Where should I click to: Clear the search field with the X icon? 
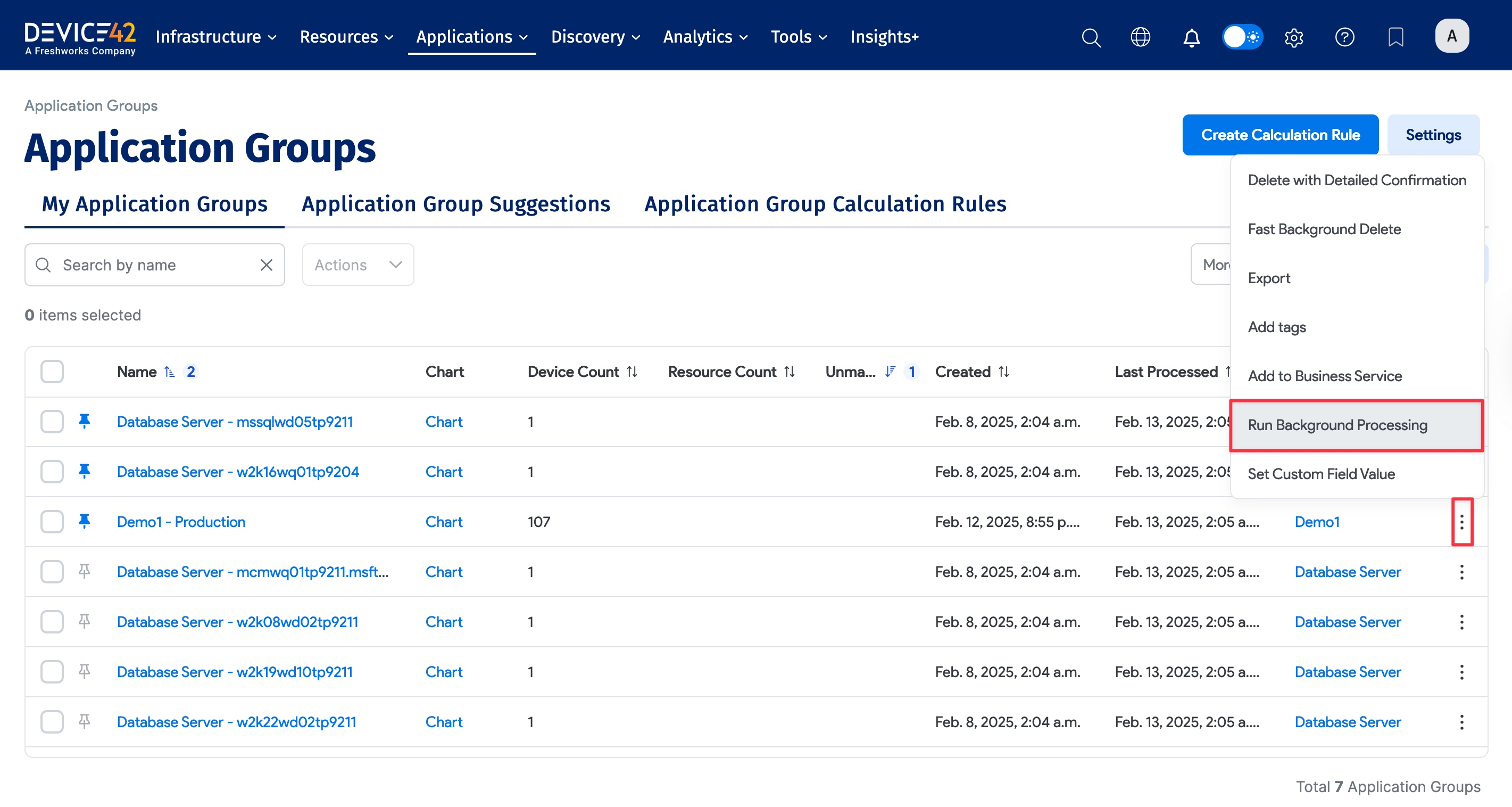pyautogui.click(x=267, y=265)
